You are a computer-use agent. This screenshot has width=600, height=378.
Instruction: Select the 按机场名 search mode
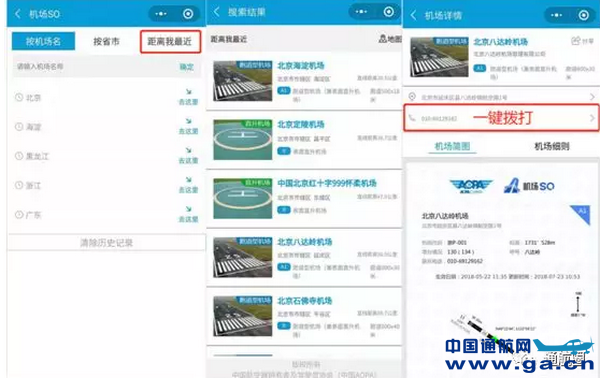coord(43,41)
